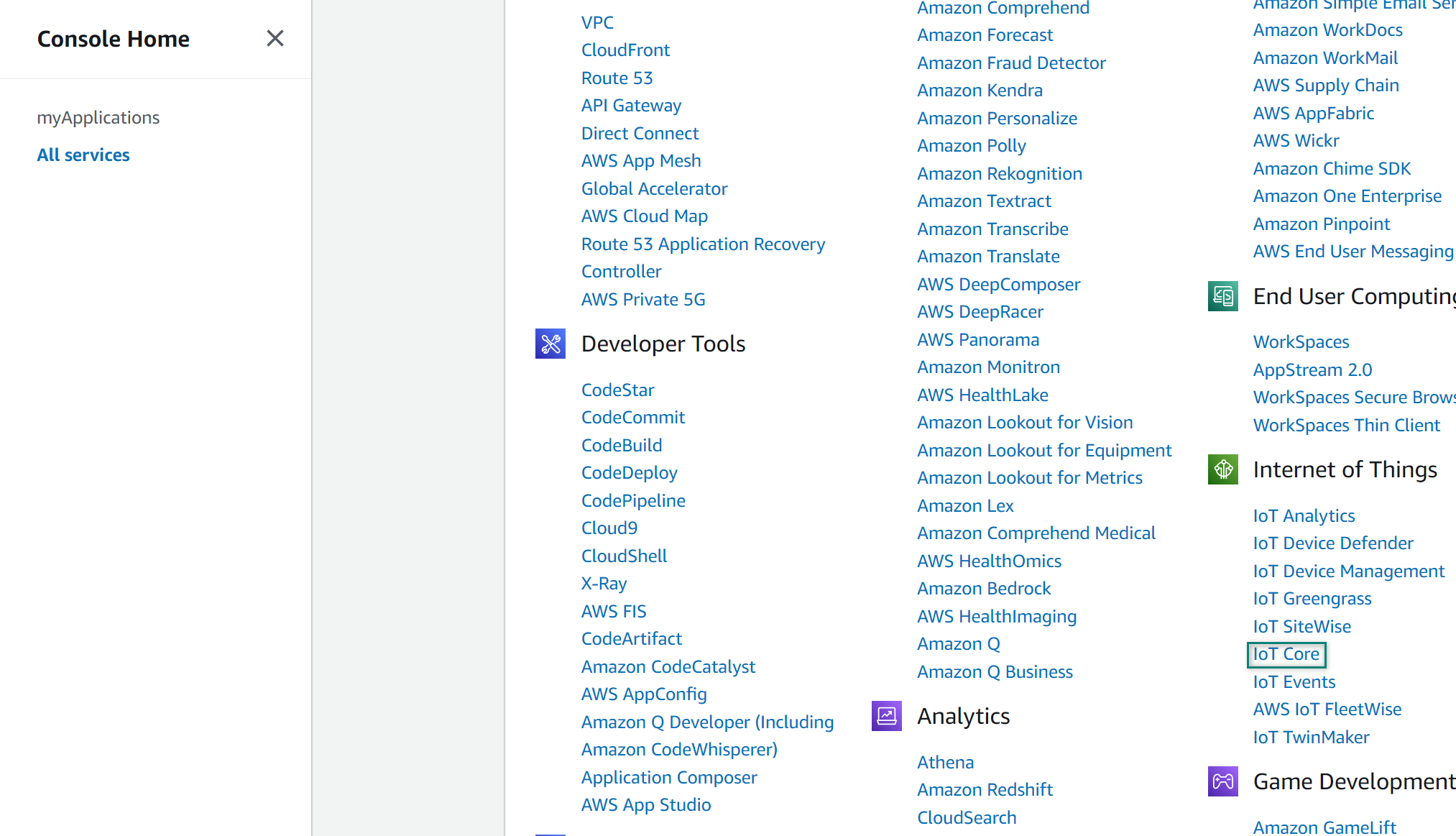This screenshot has height=836, width=1456.
Task: Open the CodePipeline service
Action: pyautogui.click(x=633, y=500)
